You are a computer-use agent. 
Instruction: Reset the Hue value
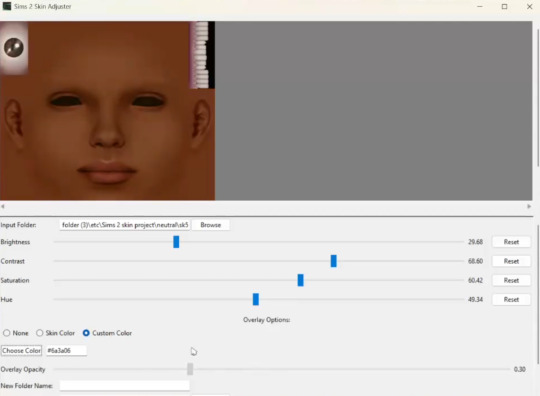(511, 300)
